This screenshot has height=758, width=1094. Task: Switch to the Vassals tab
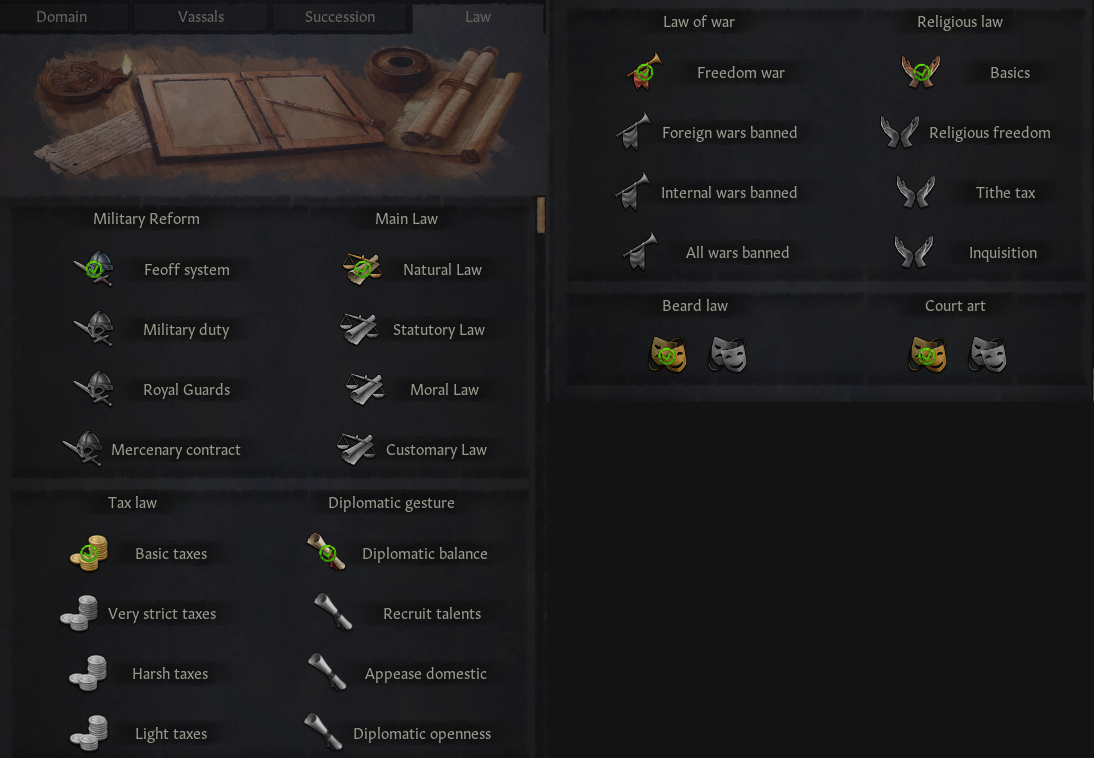201,17
